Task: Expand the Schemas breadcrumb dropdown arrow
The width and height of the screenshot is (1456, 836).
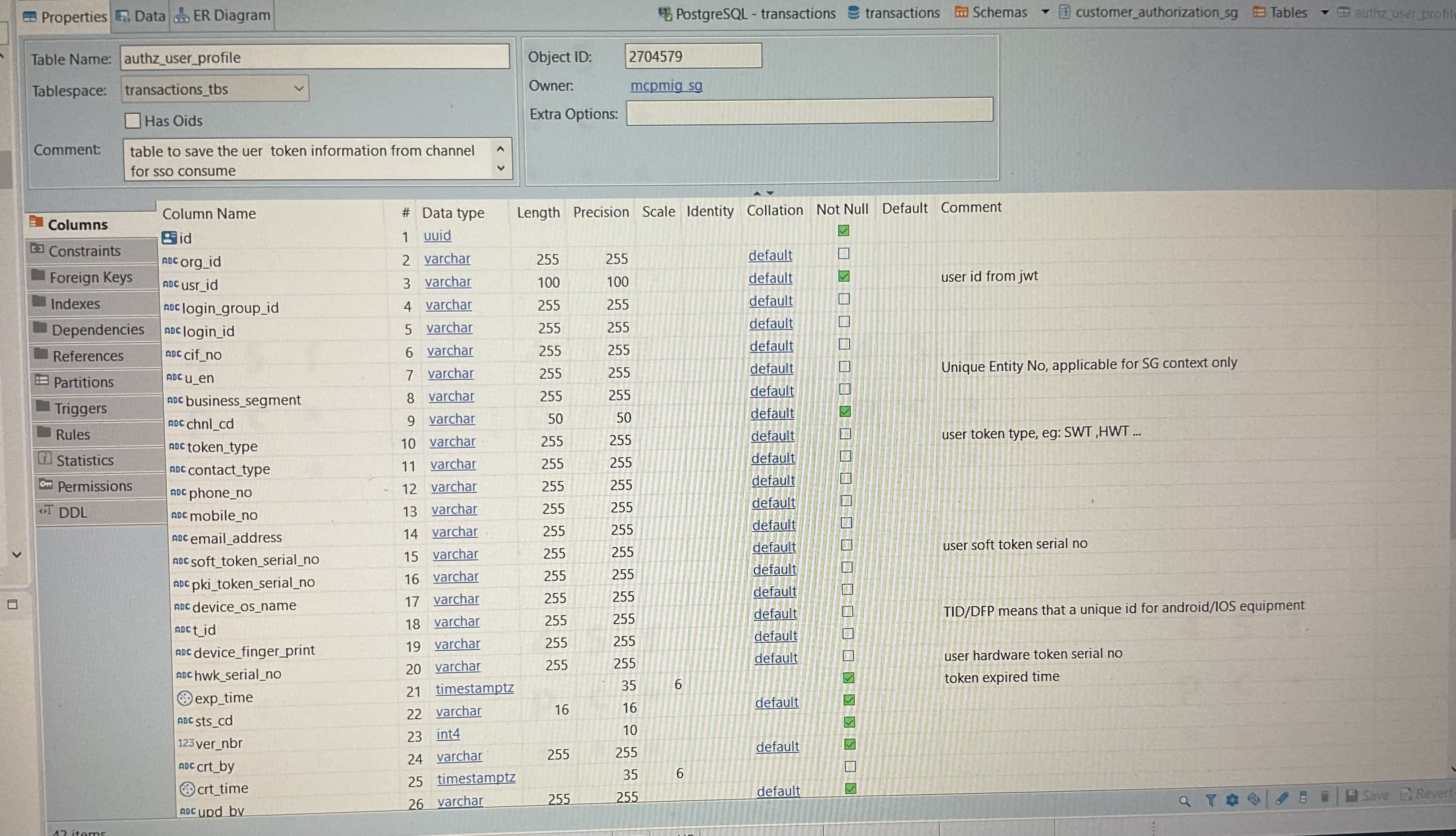Action: (x=1044, y=12)
